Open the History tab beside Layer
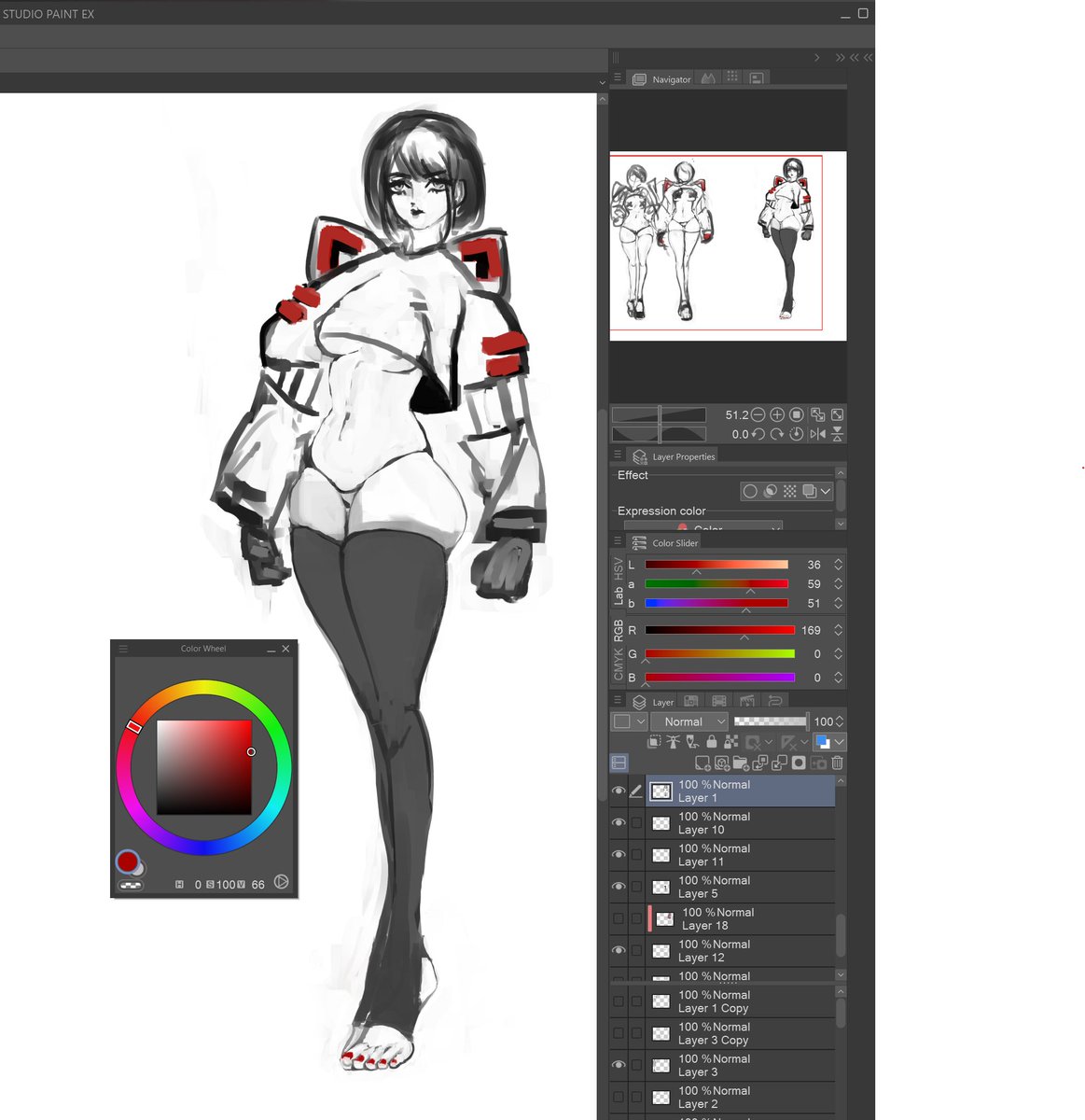This screenshot has height=1120, width=1085. coord(775,701)
